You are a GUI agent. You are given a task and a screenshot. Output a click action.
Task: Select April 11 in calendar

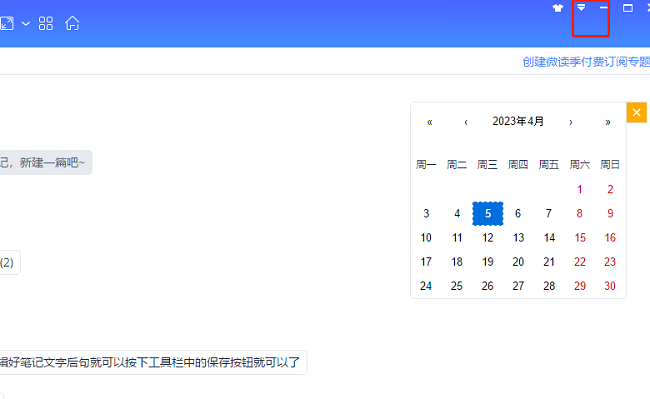pos(457,238)
